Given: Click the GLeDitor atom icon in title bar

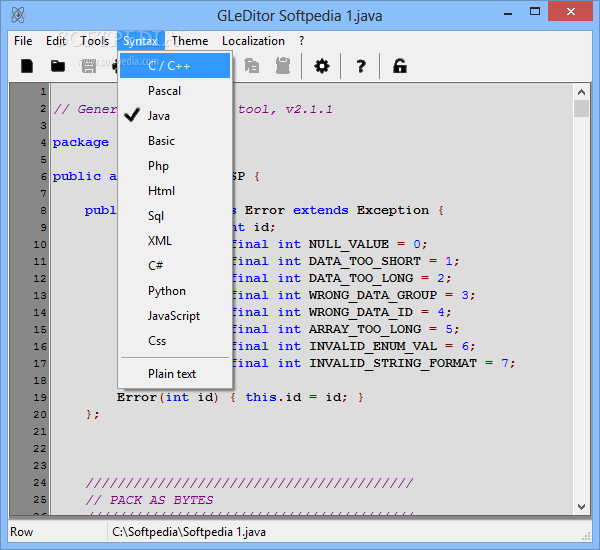Looking at the screenshot, I should [18, 15].
